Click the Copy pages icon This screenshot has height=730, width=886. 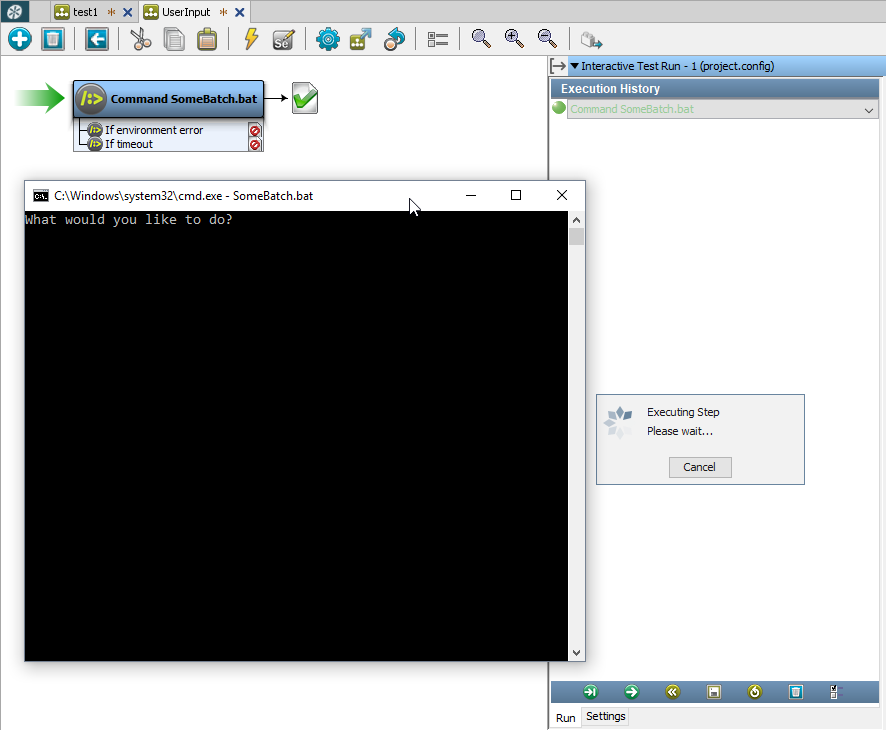tap(174, 39)
